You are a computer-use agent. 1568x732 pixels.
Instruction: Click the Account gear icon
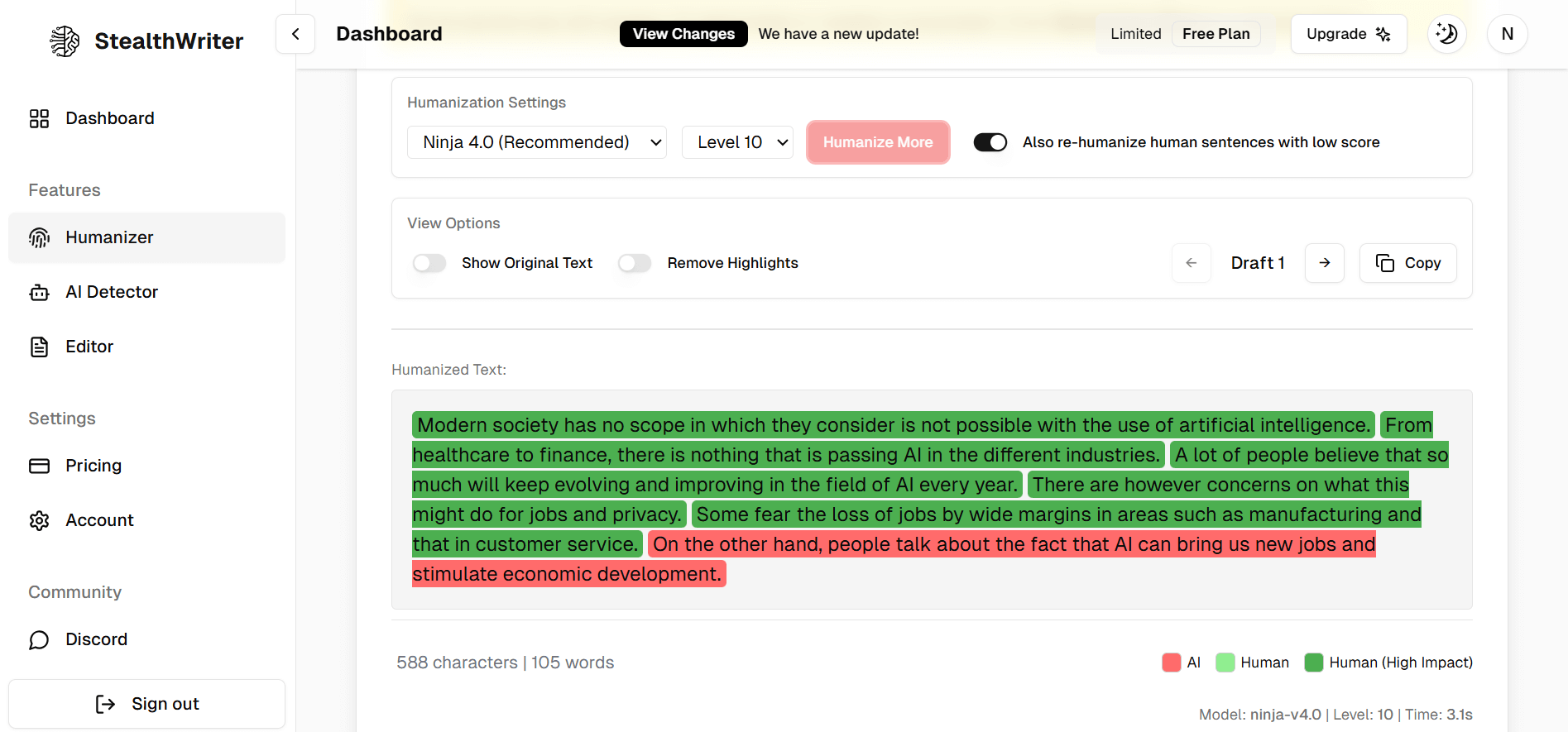[x=39, y=520]
